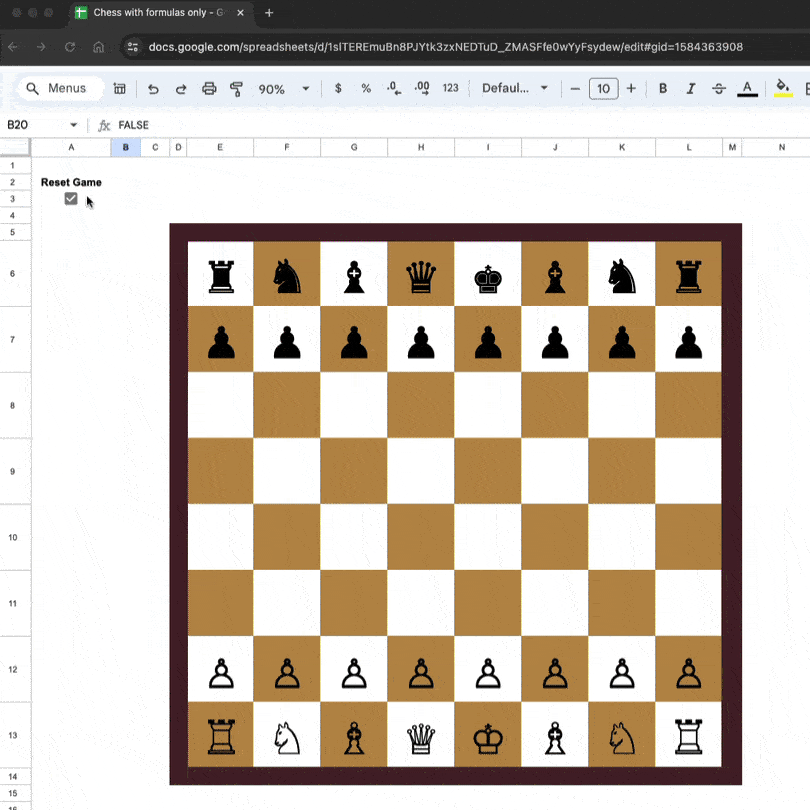Image resolution: width=810 pixels, height=810 pixels.
Task: Open the Menus search button
Action: tap(60, 88)
